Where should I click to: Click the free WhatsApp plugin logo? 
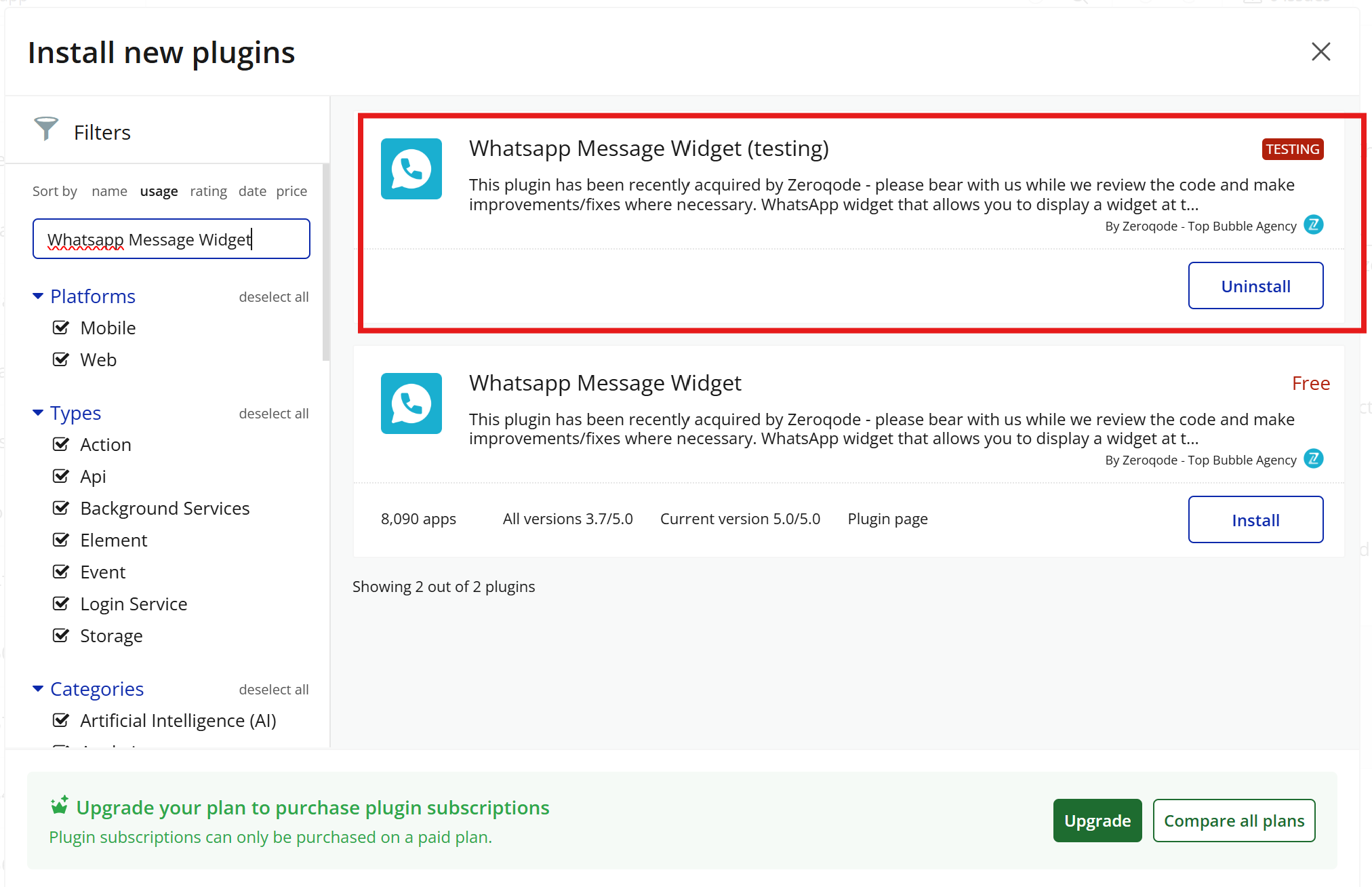[x=411, y=403]
